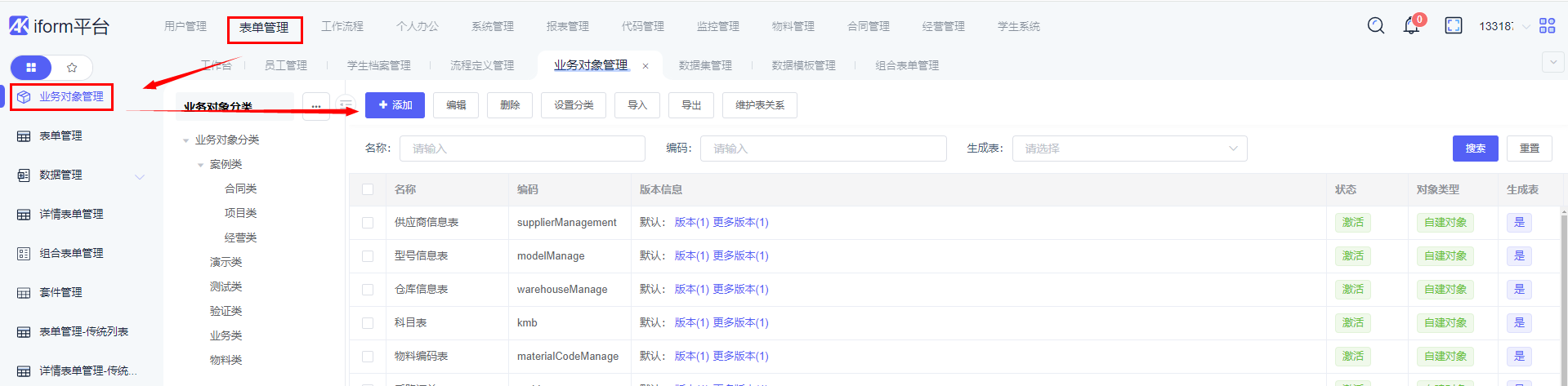Check the 科目表 row checkbox
The image size is (1568, 386).
[x=368, y=323]
